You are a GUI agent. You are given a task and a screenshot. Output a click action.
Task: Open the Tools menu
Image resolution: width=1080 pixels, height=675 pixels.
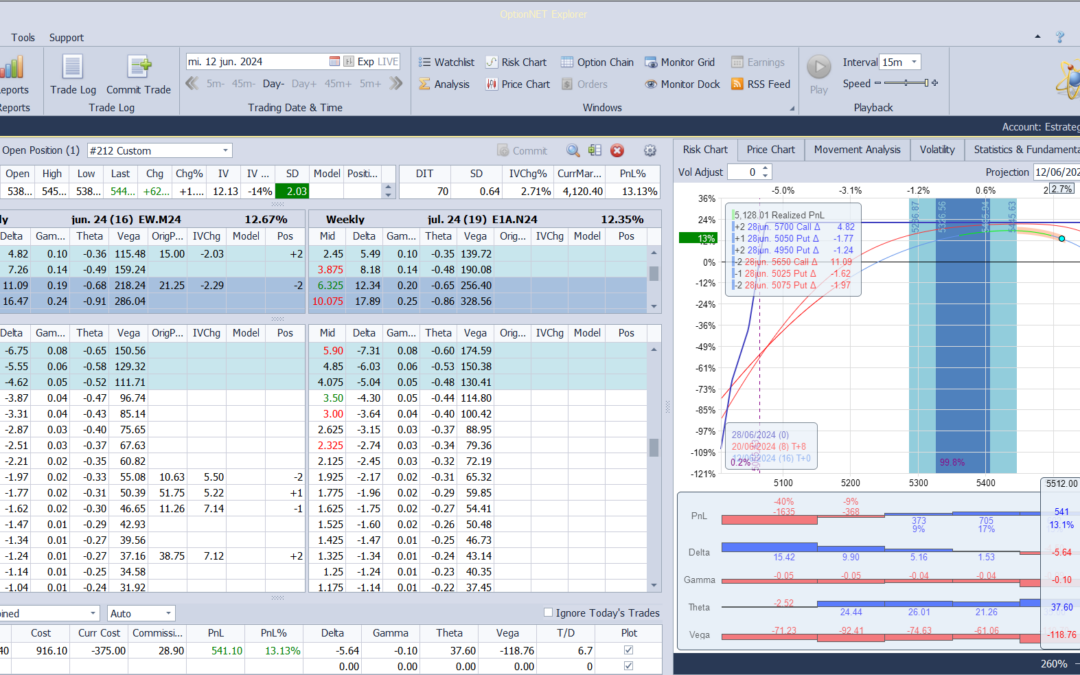click(23, 37)
